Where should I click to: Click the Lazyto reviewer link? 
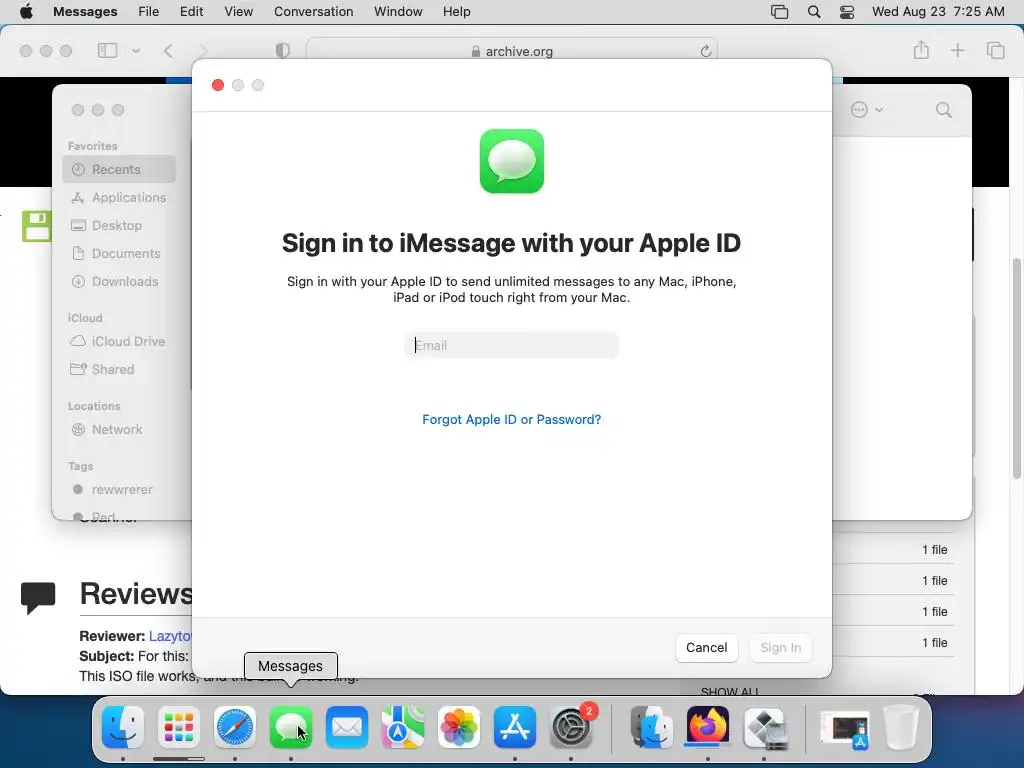point(170,636)
